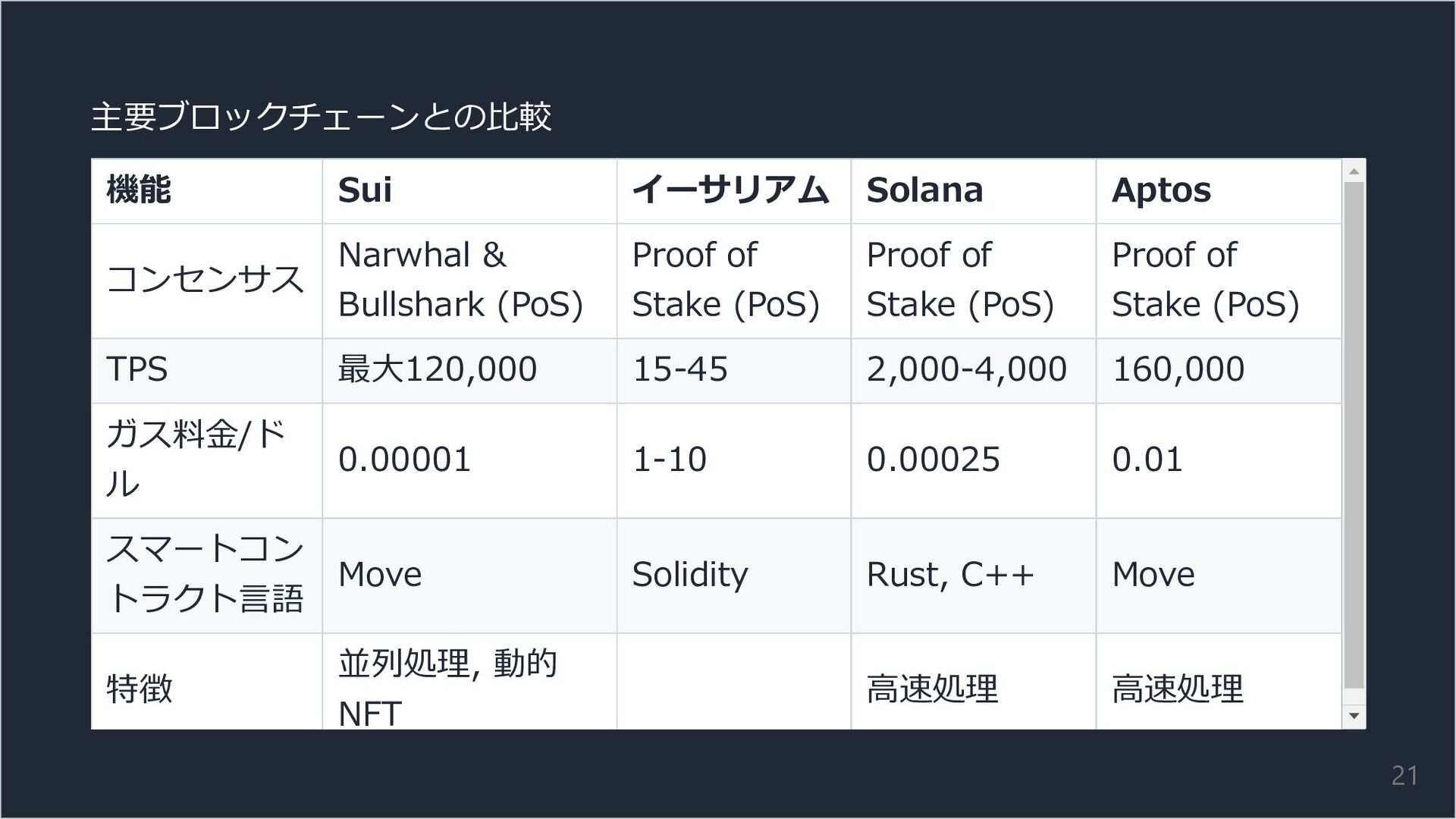Click the コンセンサス row label
The width and height of the screenshot is (1456, 819).
(205, 280)
